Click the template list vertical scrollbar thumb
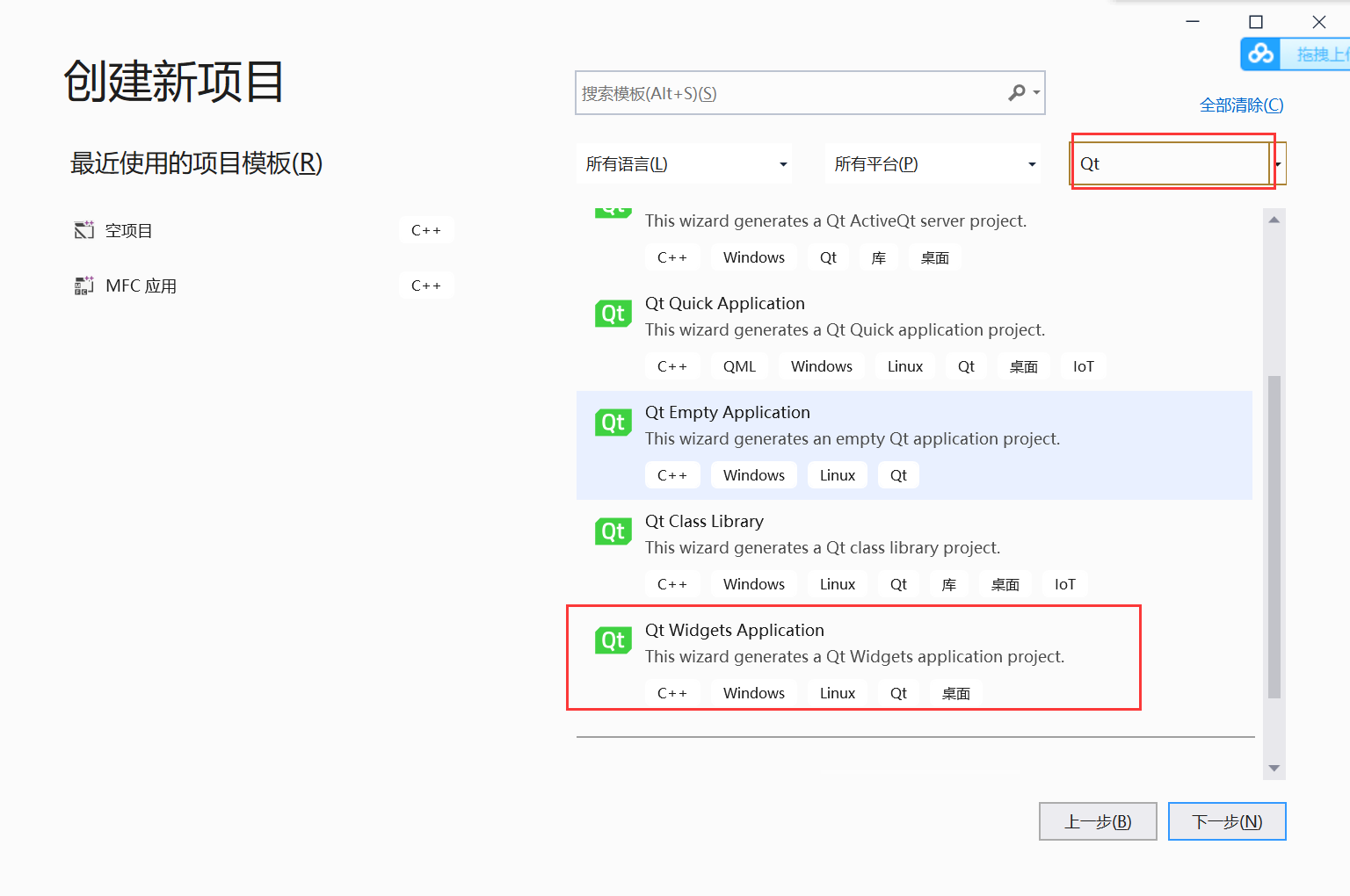Image resolution: width=1350 pixels, height=896 pixels. click(x=1274, y=537)
